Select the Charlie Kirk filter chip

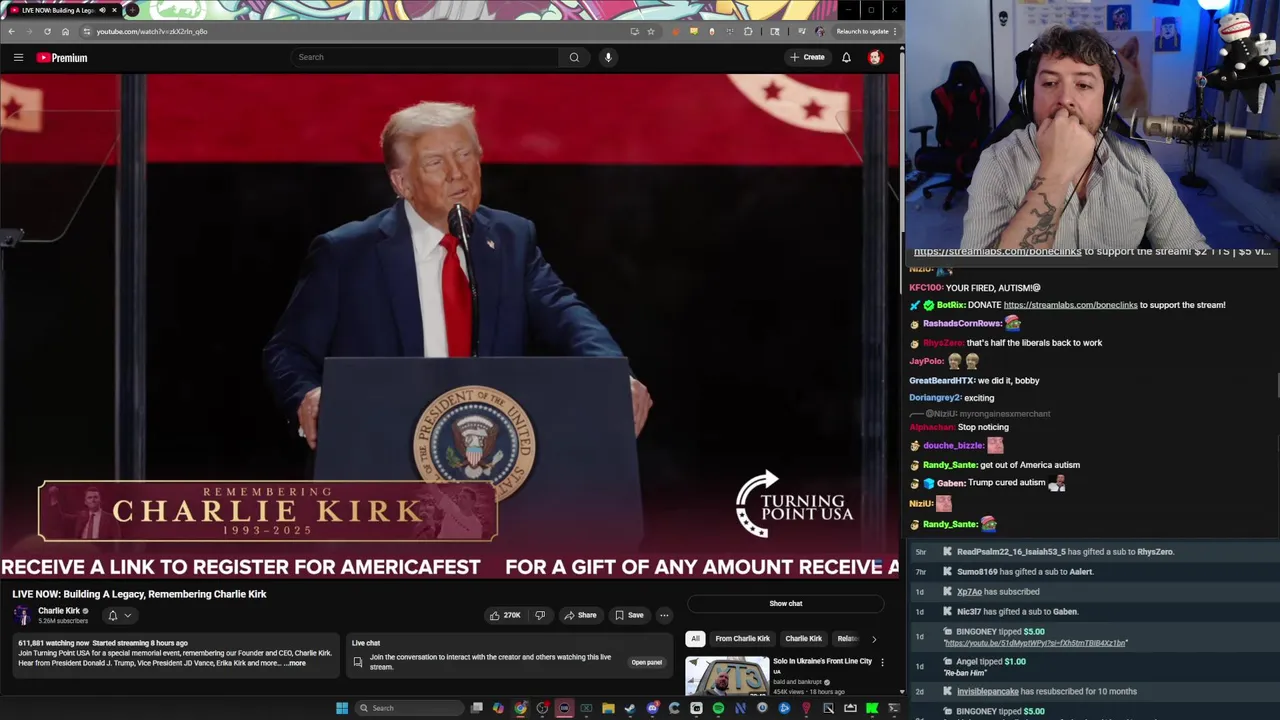(803, 638)
